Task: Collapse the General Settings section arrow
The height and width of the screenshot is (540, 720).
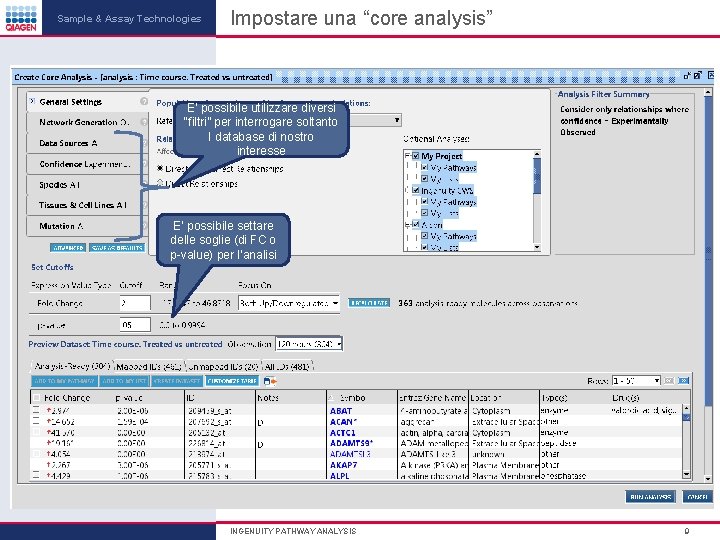Action: point(32,101)
